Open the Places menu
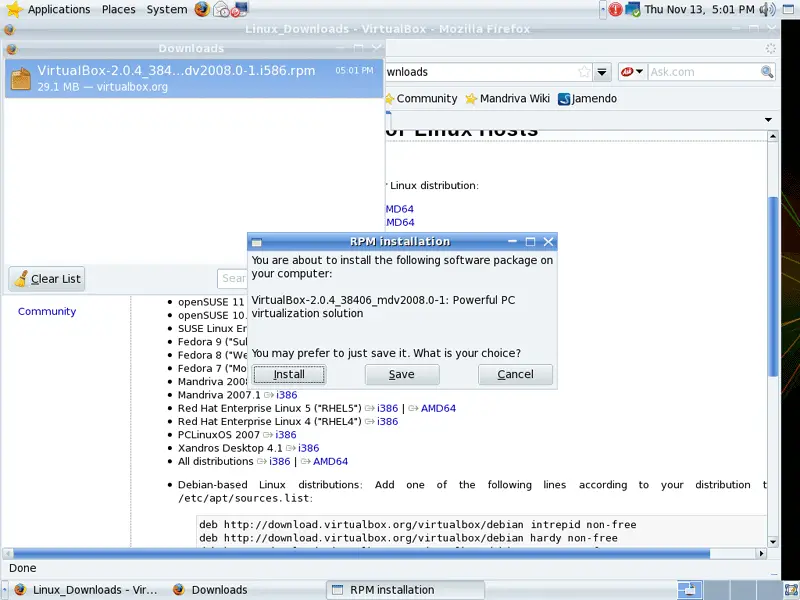The height and width of the screenshot is (600, 800). coord(118,9)
